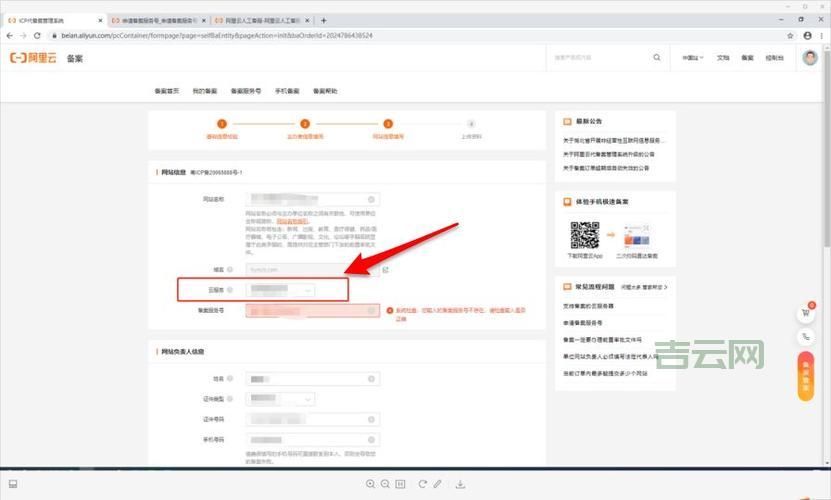This screenshot has height=500, width=831.
Task: Open the shopping cart floating icon
Action: [805, 313]
